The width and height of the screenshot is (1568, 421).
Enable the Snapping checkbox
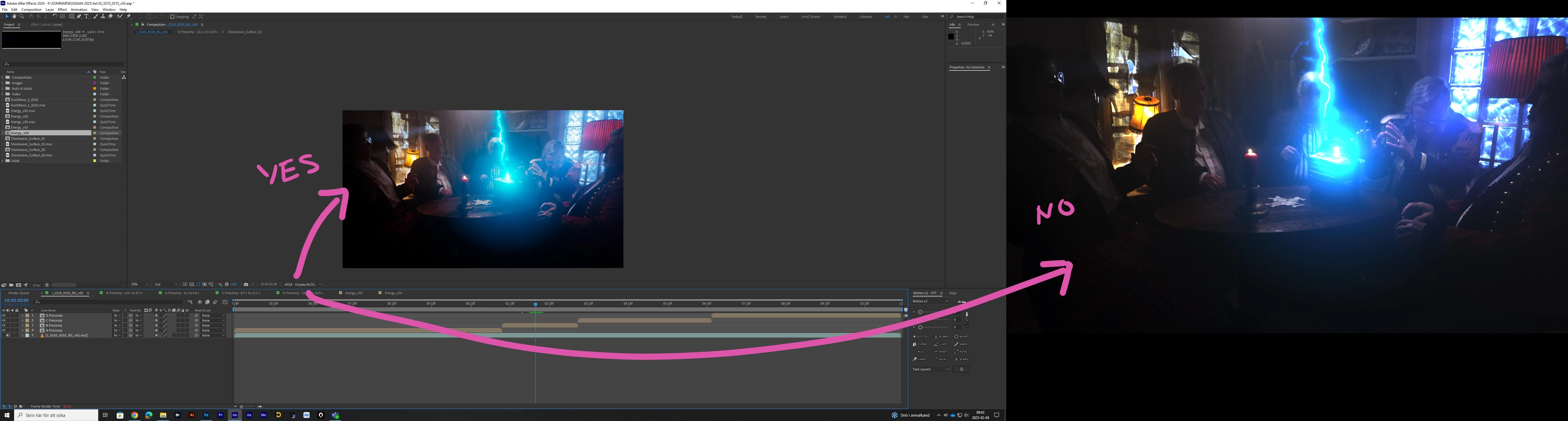click(x=172, y=17)
